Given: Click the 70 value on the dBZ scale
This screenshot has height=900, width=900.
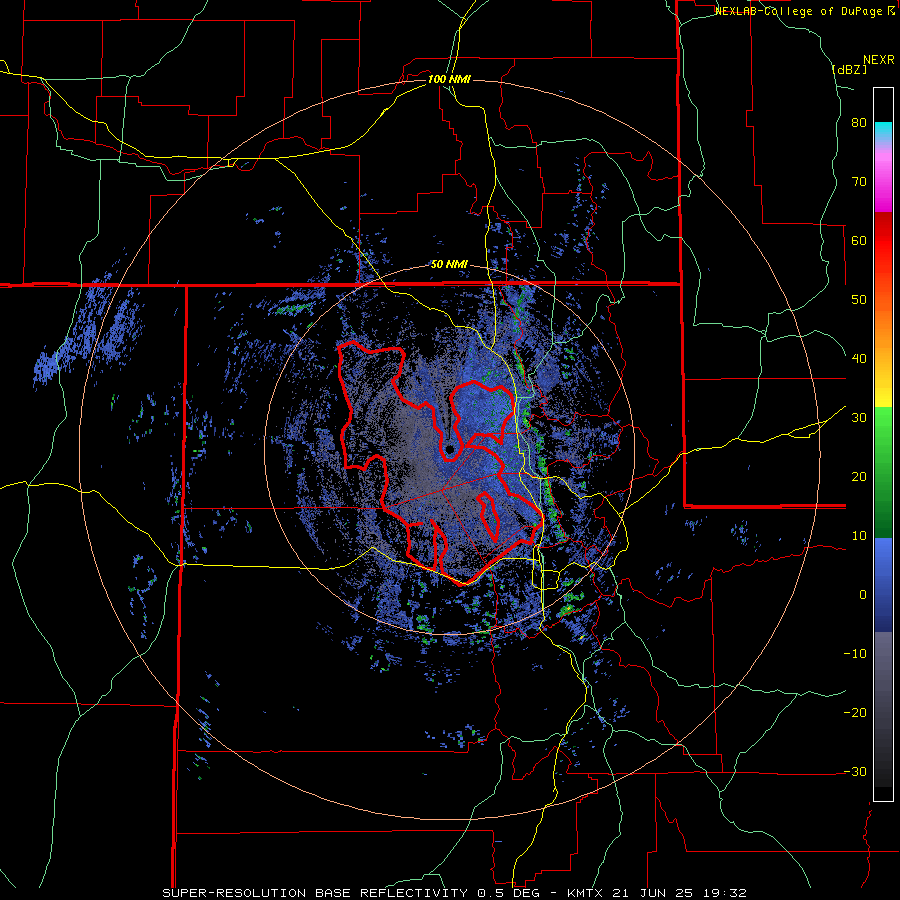Looking at the screenshot, I should click(x=859, y=182).
